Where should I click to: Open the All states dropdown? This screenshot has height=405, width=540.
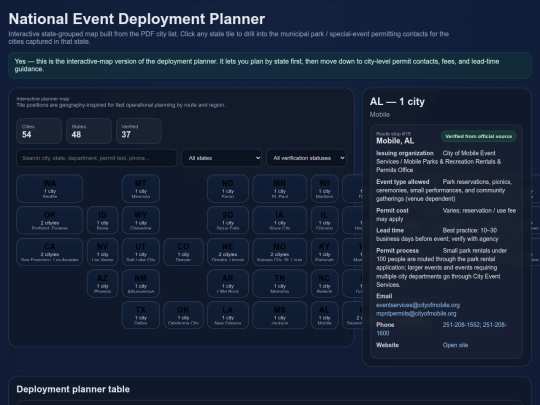click(x=221, y=158)
